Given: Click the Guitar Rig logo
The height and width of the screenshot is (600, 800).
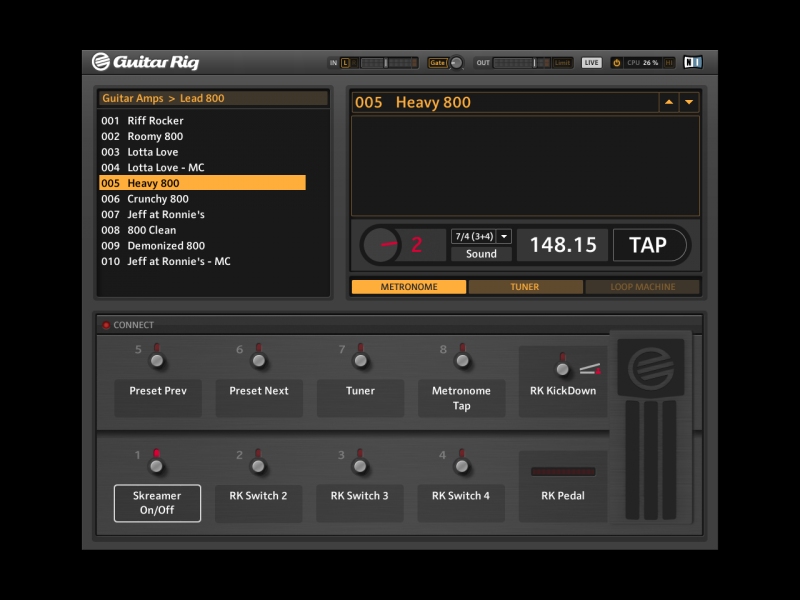Looking at the screenshot, I should point(145,62).
